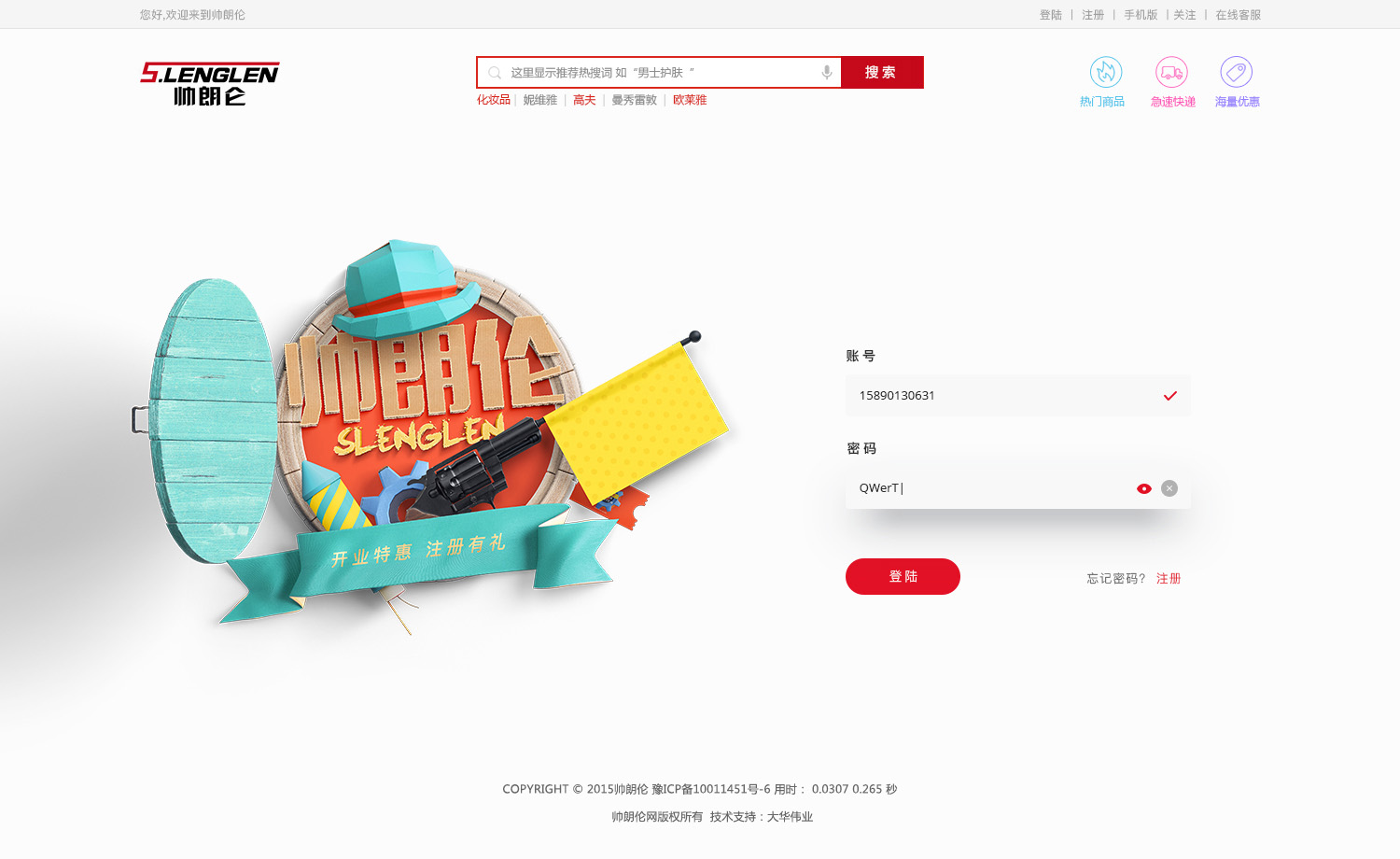Open the 急速快递 delivery truck icon
The width and height of the screenshot is (1400, 859).
point(1171,72)
